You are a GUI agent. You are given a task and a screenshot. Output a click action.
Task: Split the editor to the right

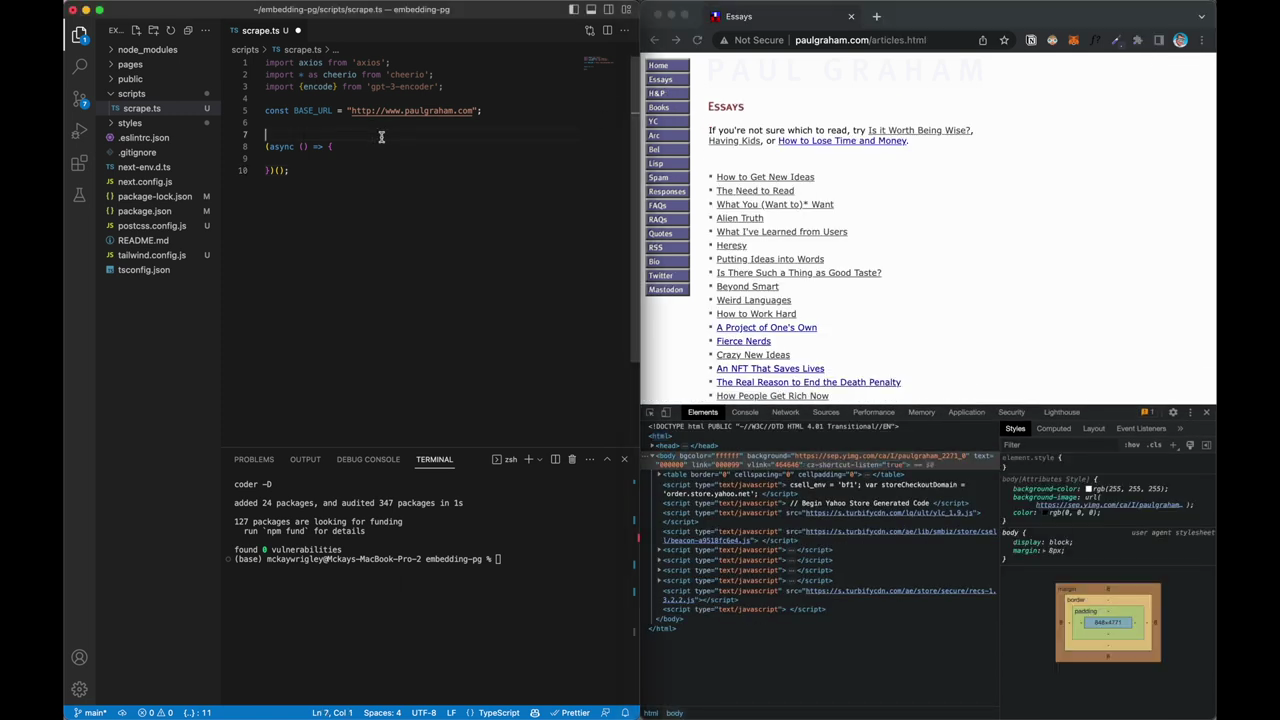coord(607,30)
